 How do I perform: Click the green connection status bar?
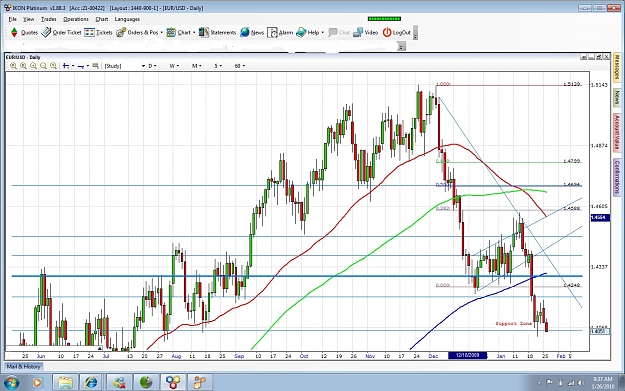384,19
